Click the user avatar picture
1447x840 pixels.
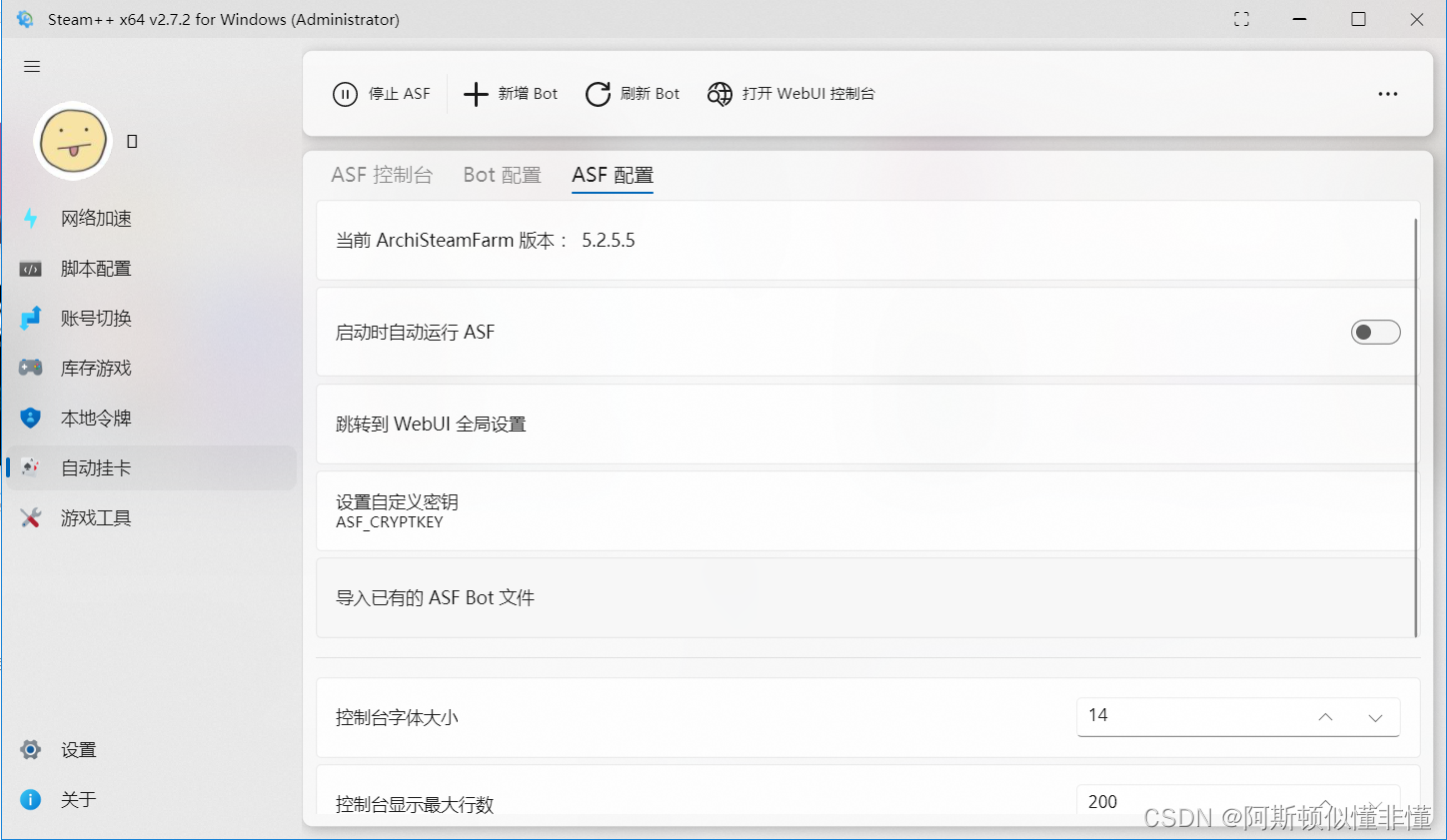pyautogui.click(x=72, y=141)
